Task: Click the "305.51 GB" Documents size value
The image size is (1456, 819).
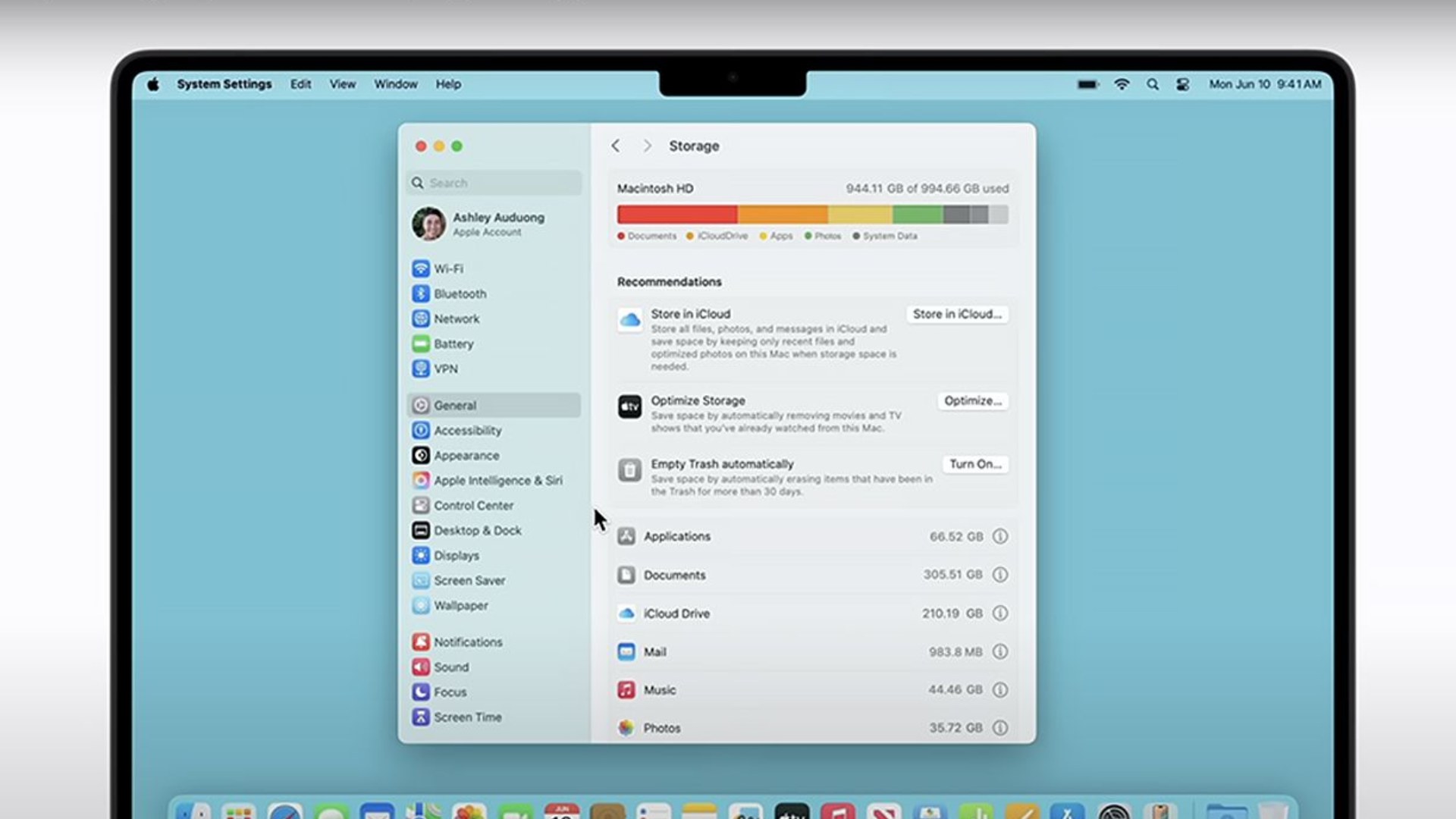Action: (x=952, y=575)
